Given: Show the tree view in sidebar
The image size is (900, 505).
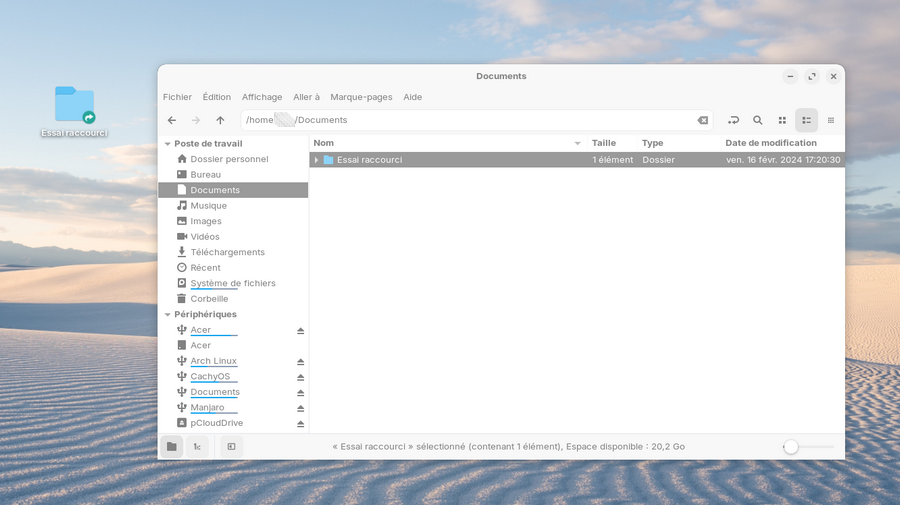Looking at the screenshot, I should (198, 447).
